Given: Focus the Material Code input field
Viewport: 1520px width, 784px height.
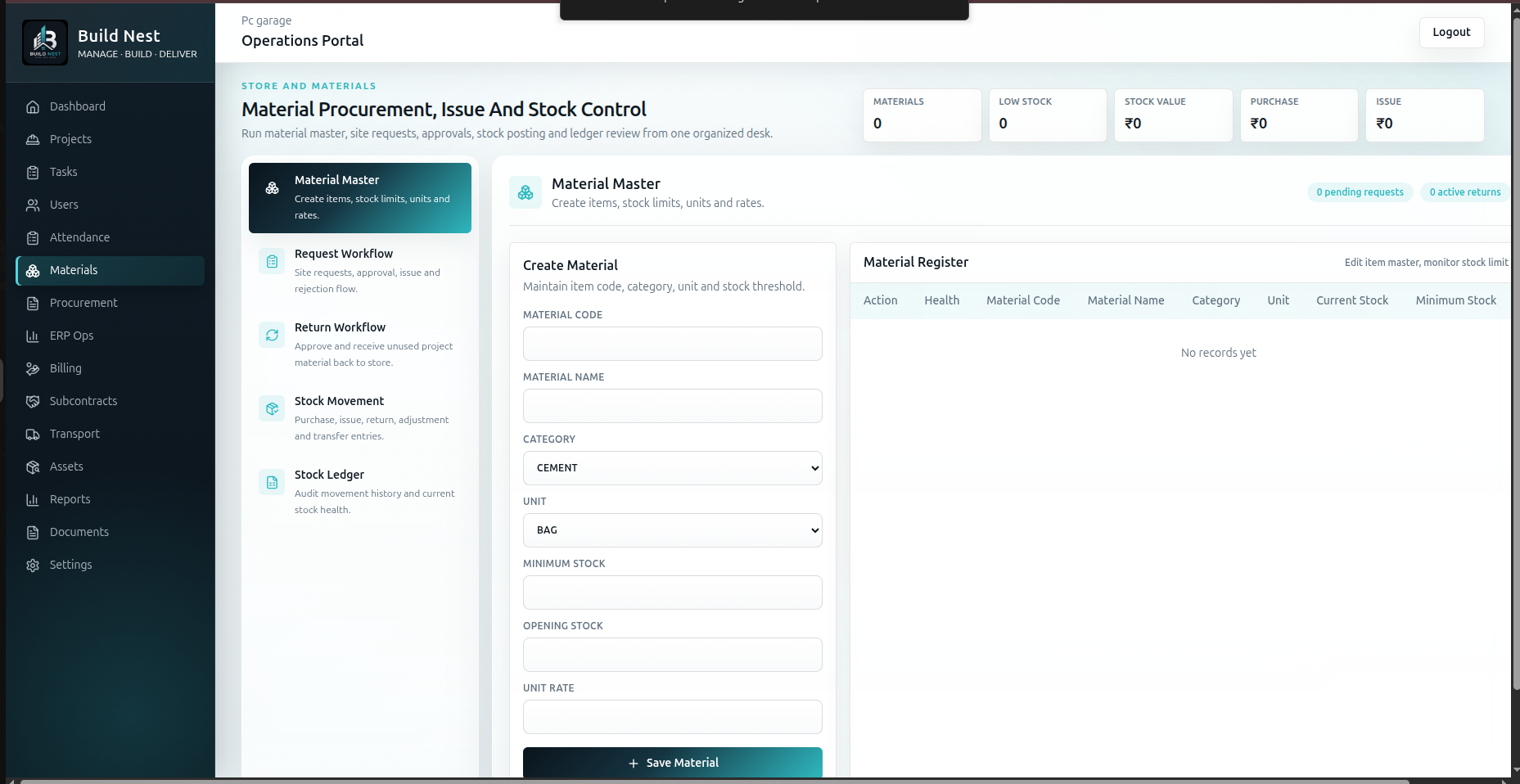Looking at the screenshot, I should (673, 344).
